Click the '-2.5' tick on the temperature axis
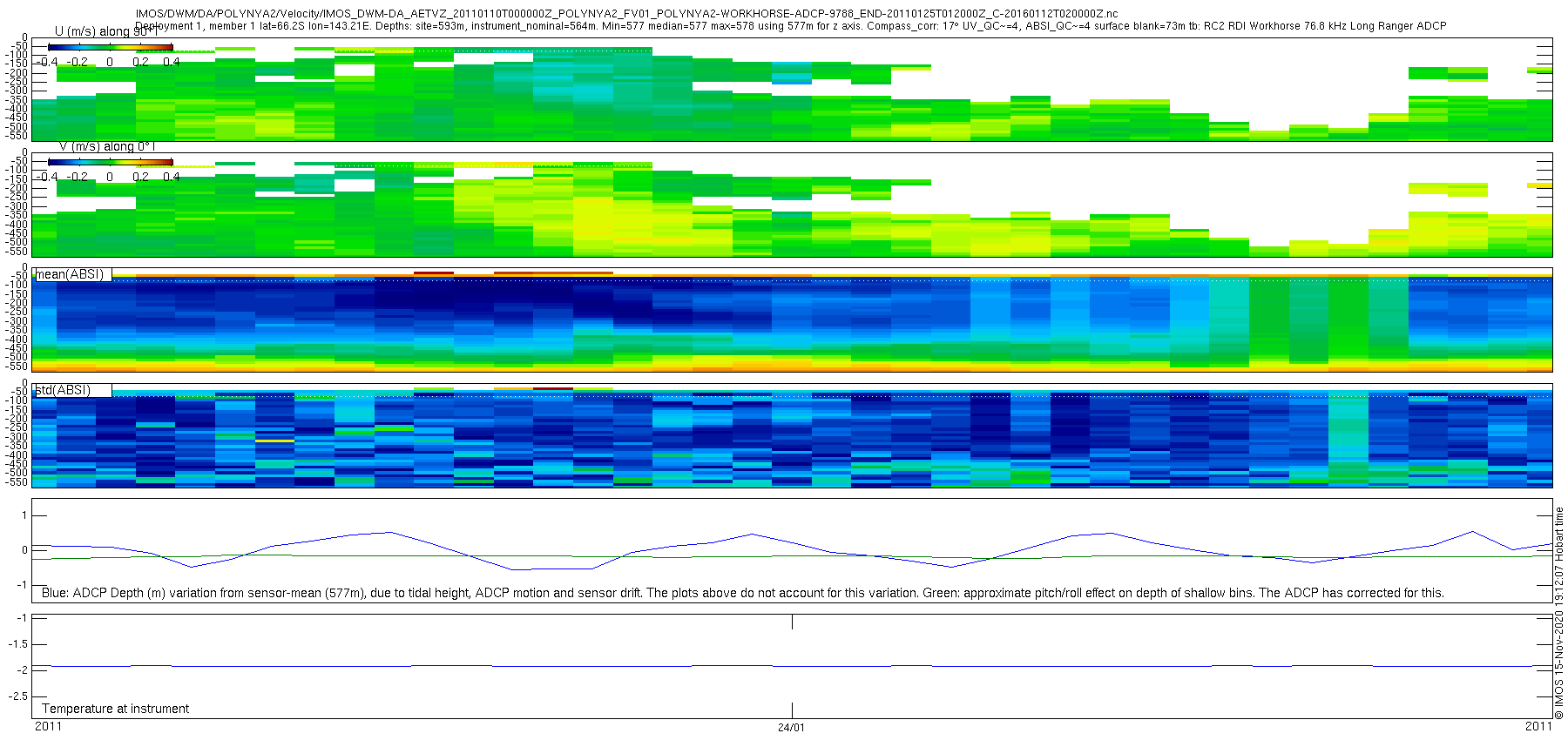 coord(17,696)
